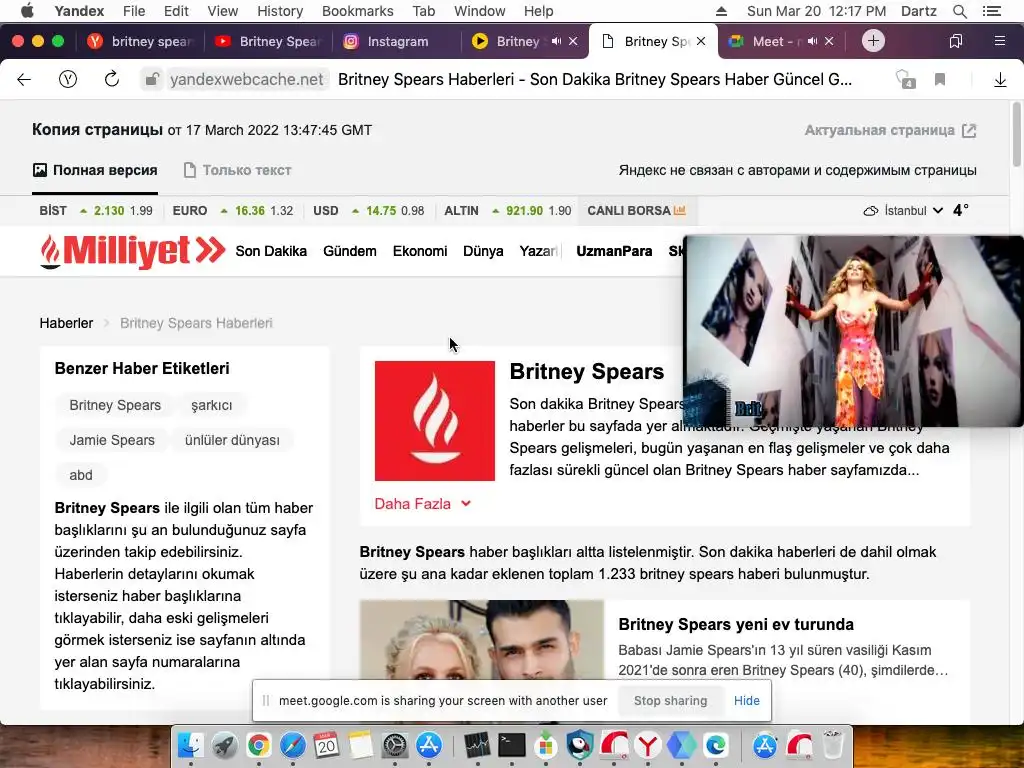Open the Son Dakika navigation item
This screenshot has height=768, width=1024.
point(271,251)
